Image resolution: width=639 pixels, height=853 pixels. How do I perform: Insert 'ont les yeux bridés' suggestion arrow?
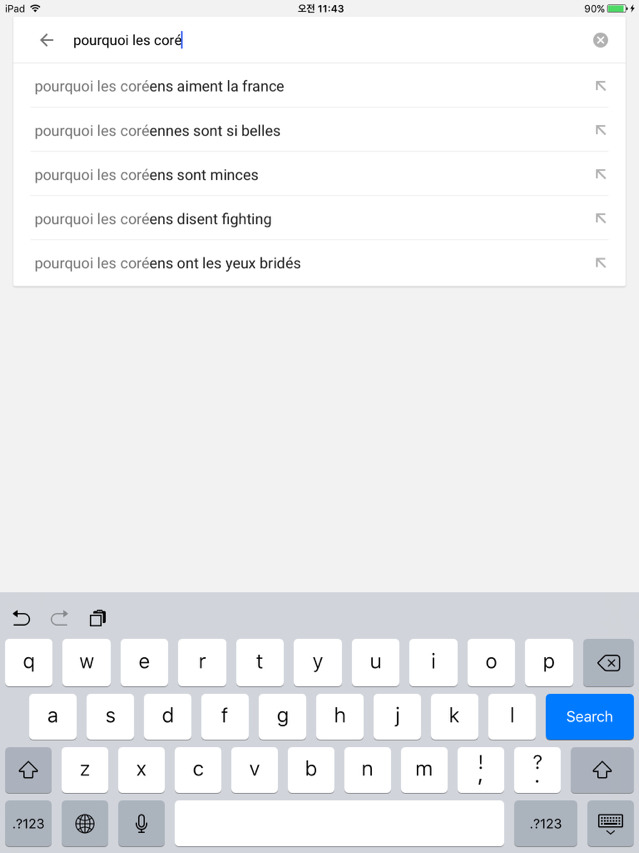[x=600, y=263]
